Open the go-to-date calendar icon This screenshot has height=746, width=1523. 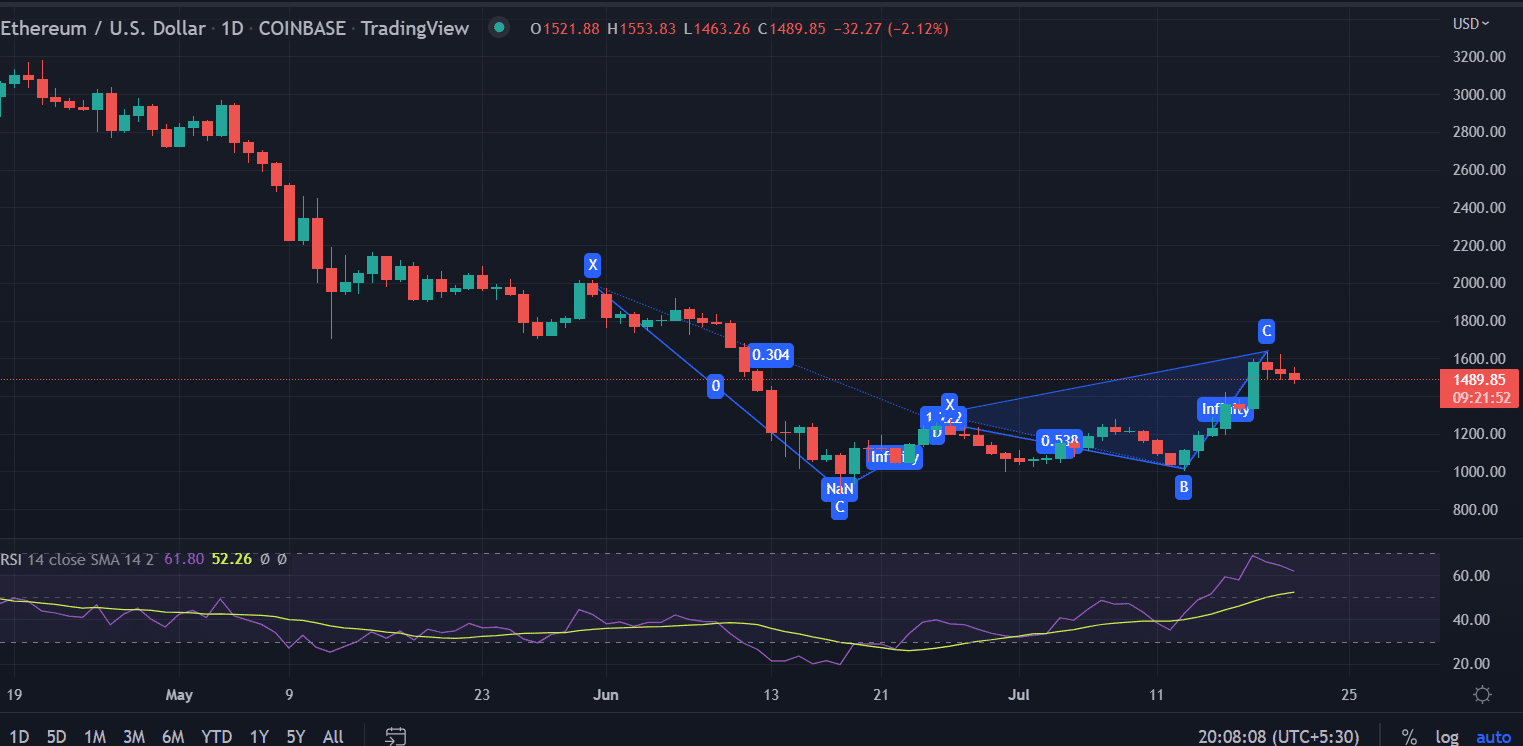[x=396, y=736]
